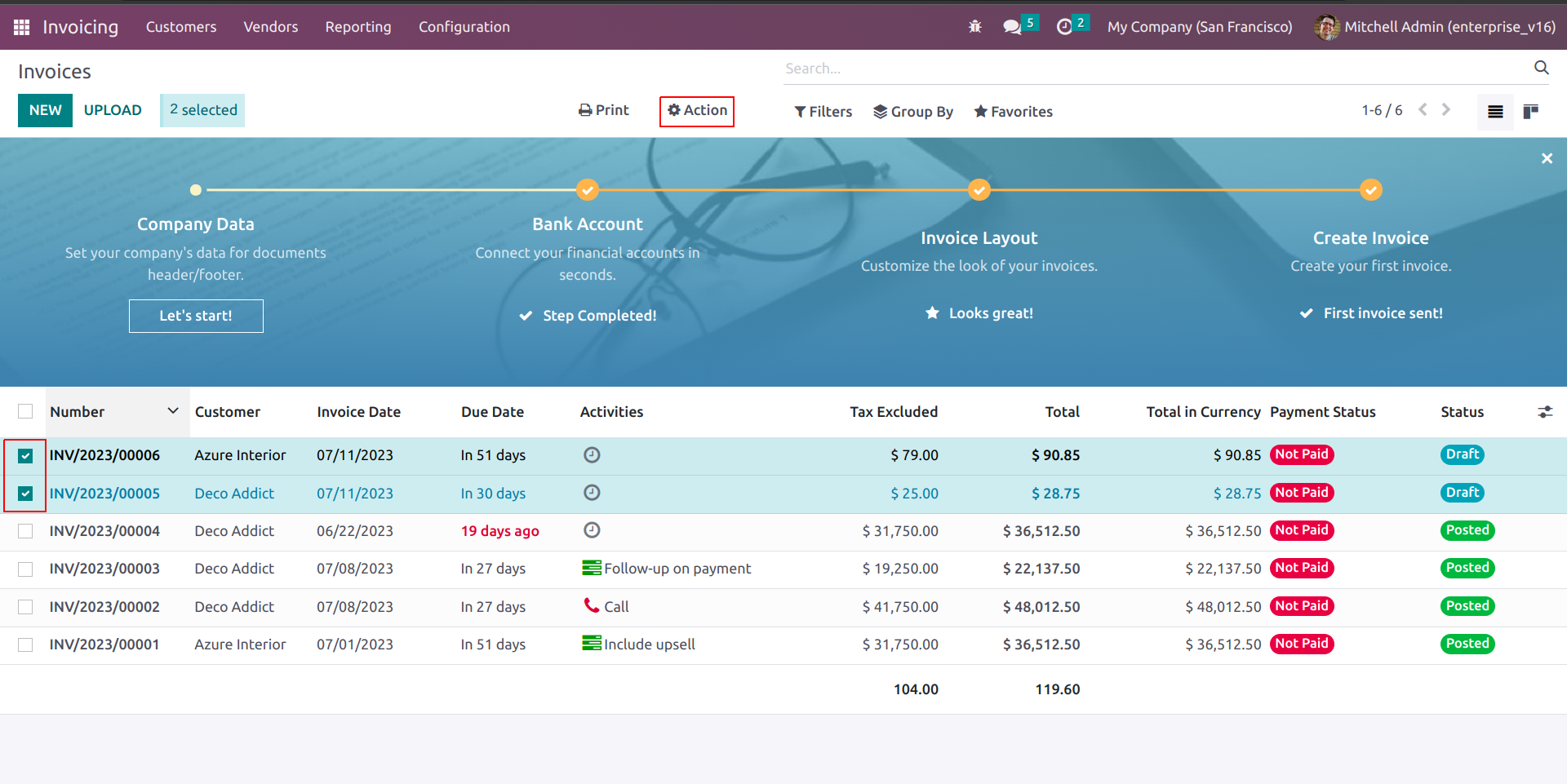Click the 1-6 / 6 pager counter
The width and height of the screenshot is (1567, 784).
pyautogui.click(x=1382, y=110)
